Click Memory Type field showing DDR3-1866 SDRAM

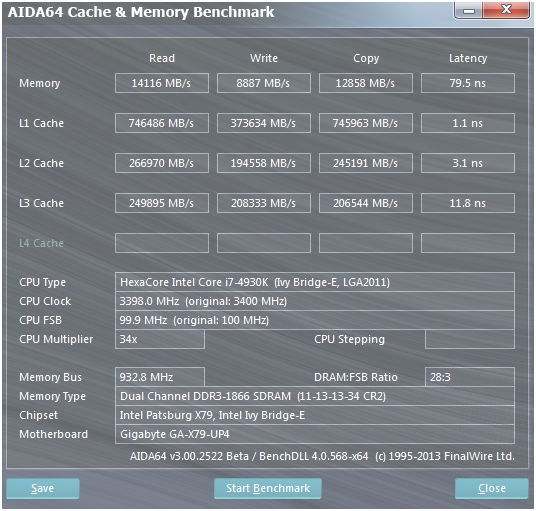(x=315, y=396)
